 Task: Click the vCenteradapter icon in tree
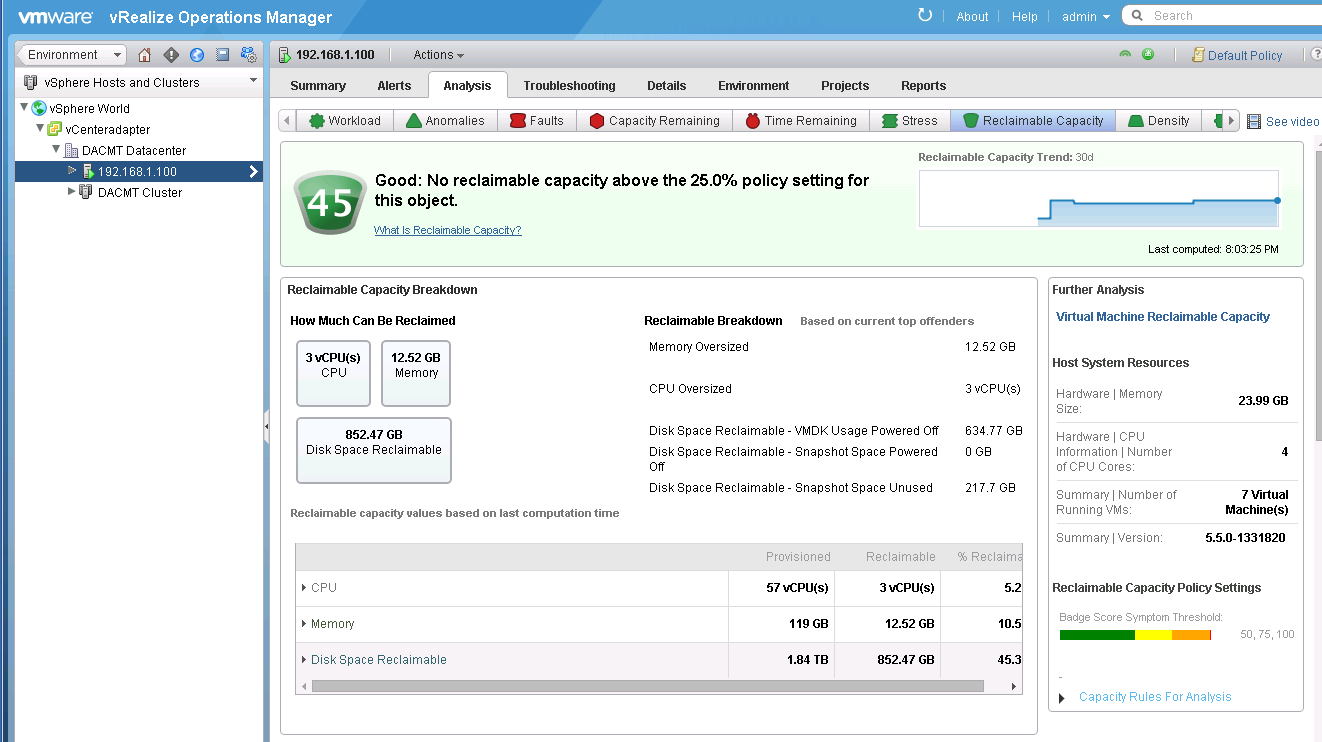[x=55, y=129]
